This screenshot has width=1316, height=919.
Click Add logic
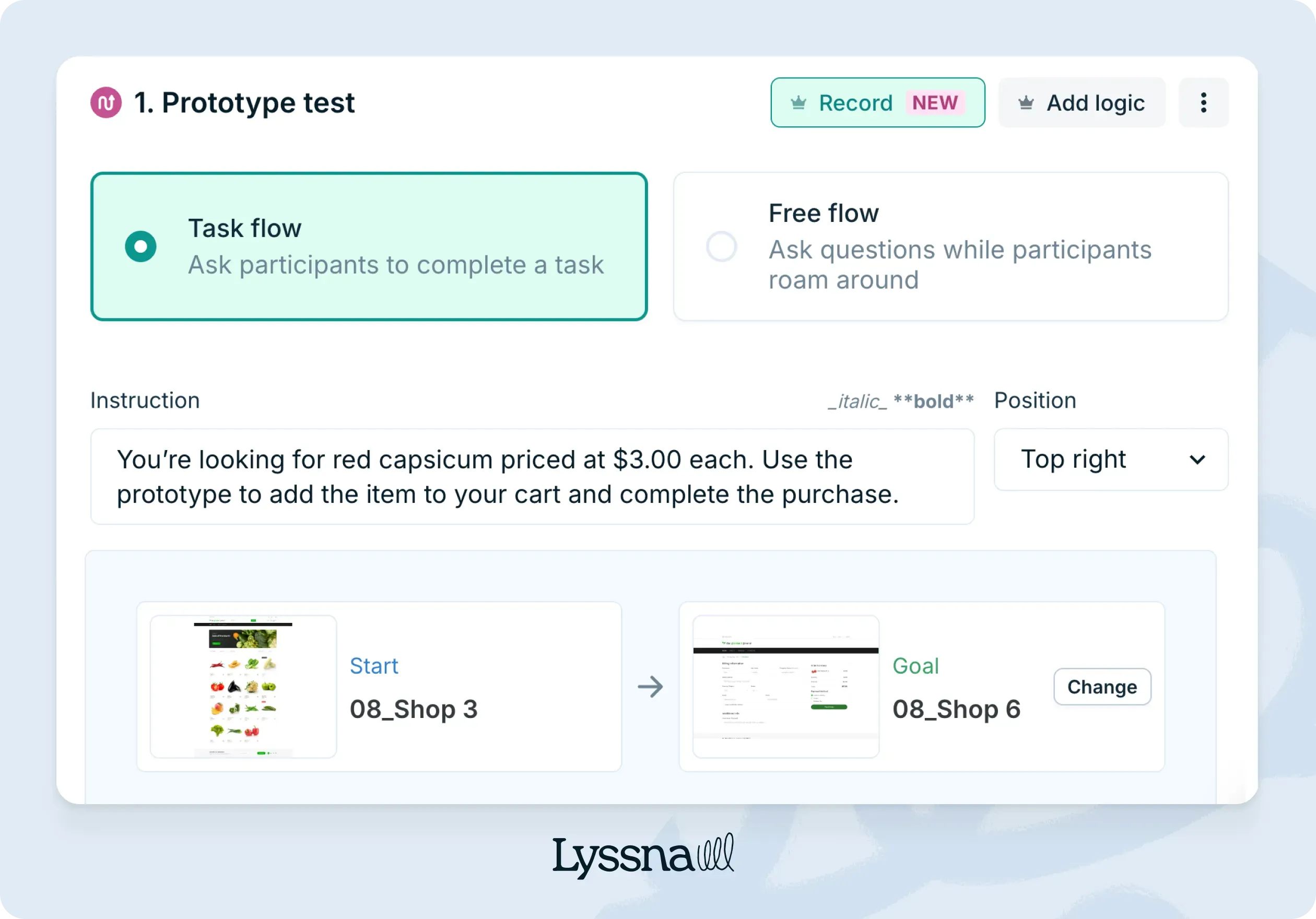1095,102
